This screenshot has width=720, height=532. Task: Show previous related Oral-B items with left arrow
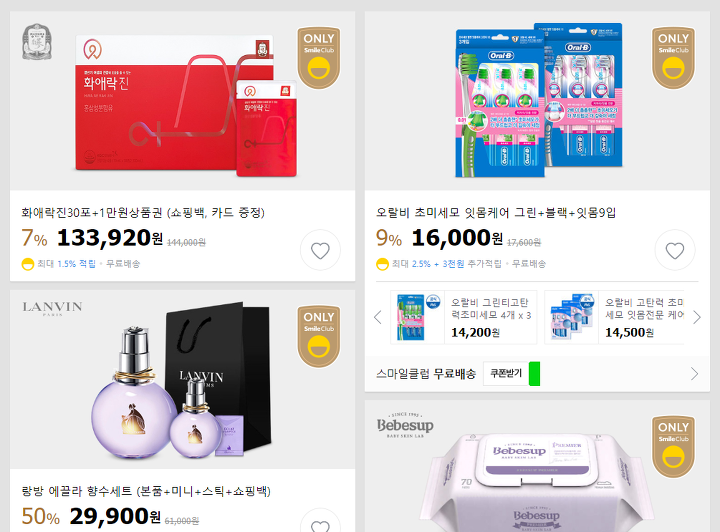click(378, 317)
